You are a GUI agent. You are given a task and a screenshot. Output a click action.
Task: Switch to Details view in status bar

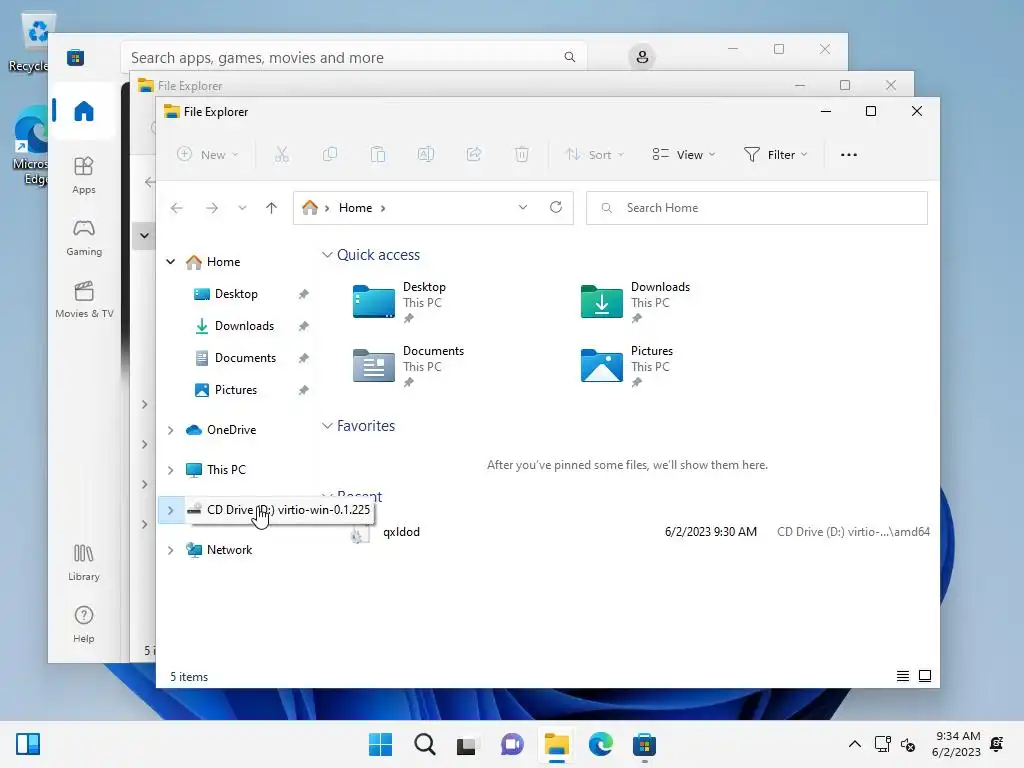[x=903, y=676]
